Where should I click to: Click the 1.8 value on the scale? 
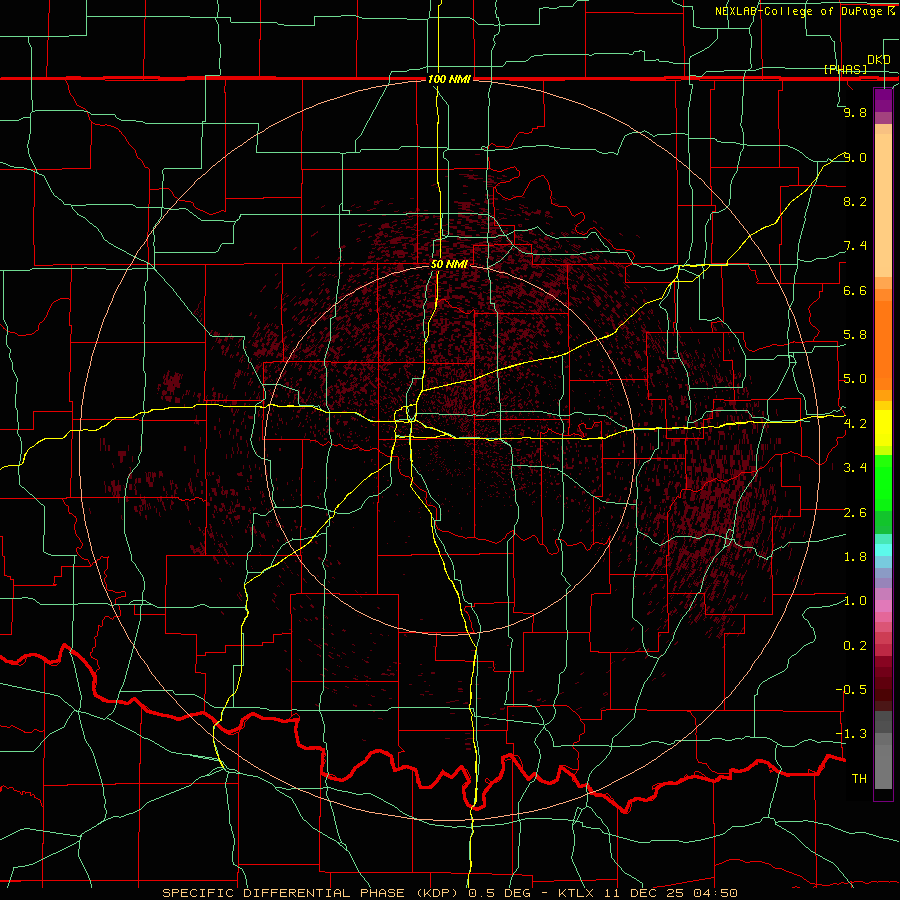(x=855, y=557)
